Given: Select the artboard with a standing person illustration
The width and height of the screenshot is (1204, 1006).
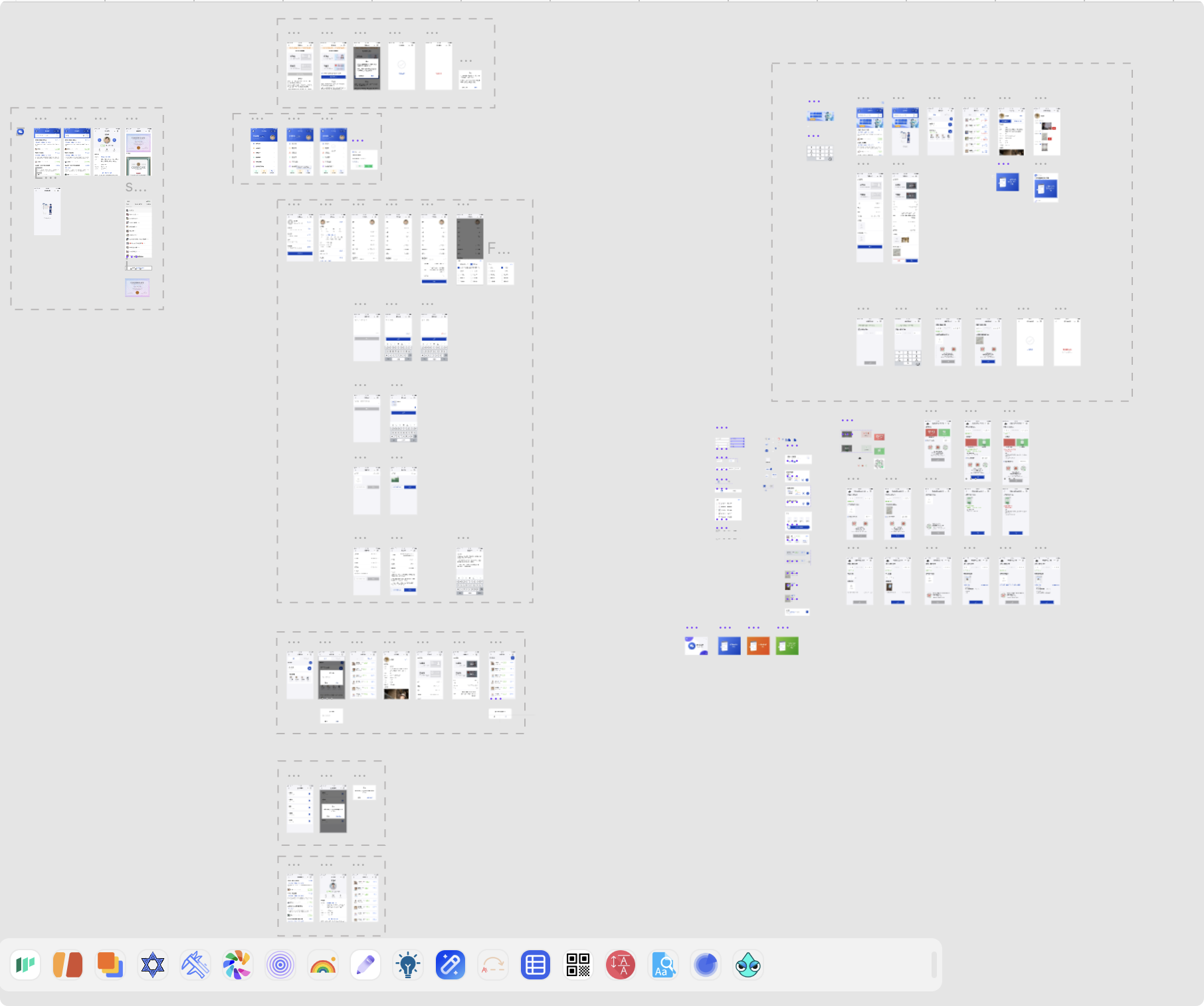Looking at the screenshot, I should coord(47,211).
